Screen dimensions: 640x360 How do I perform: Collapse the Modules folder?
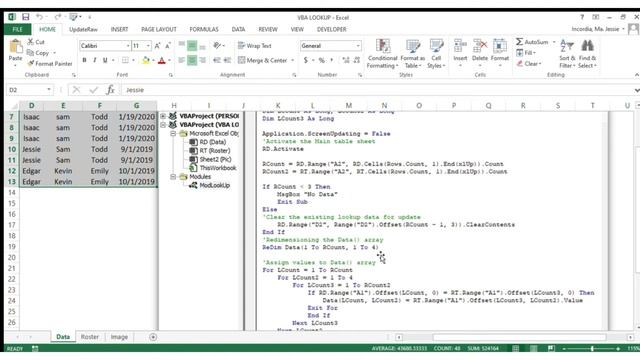(x=173, y=177)
